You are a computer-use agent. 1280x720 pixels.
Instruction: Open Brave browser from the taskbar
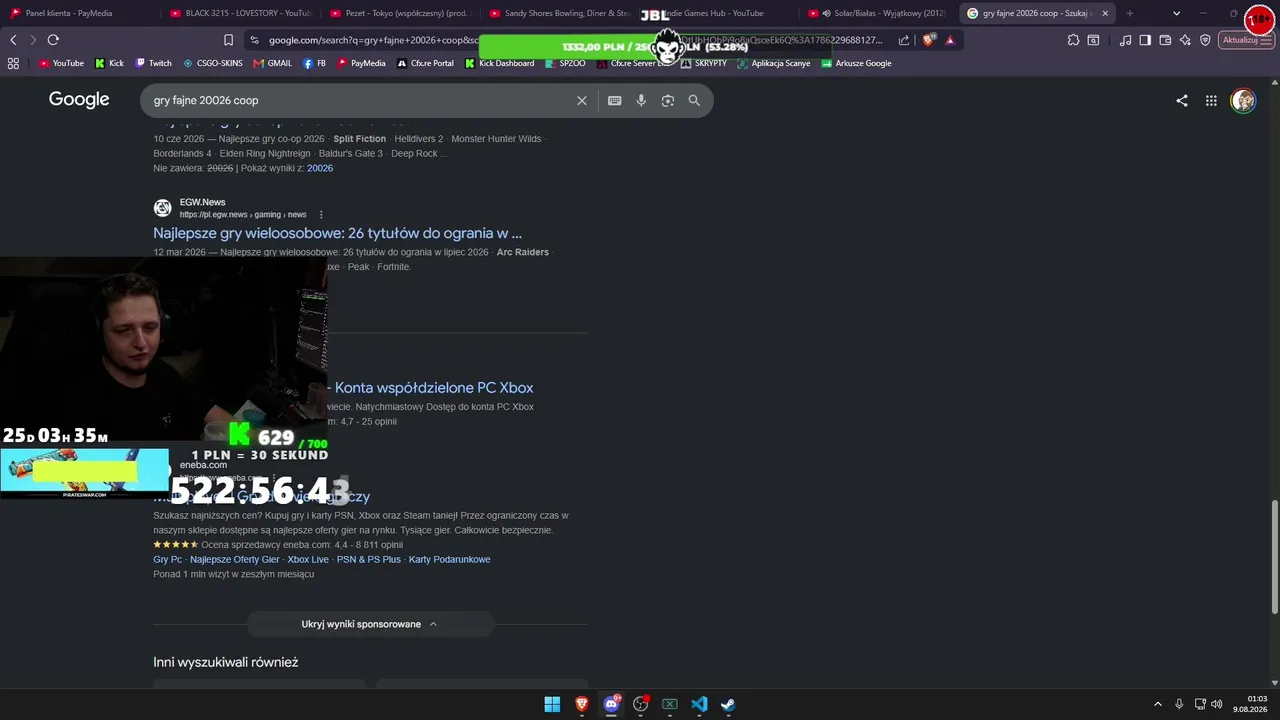[x=582, y=704]
